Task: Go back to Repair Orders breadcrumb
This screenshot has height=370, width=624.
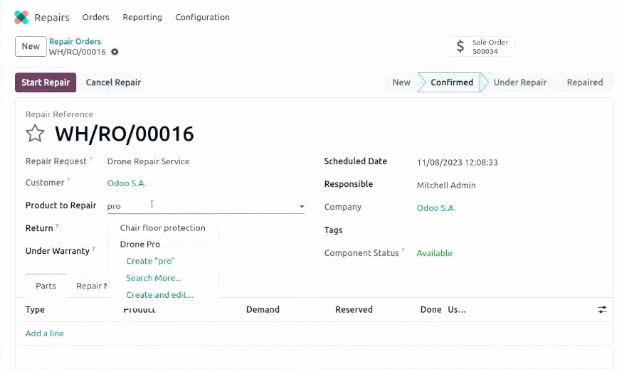Action: click(75, 41)
